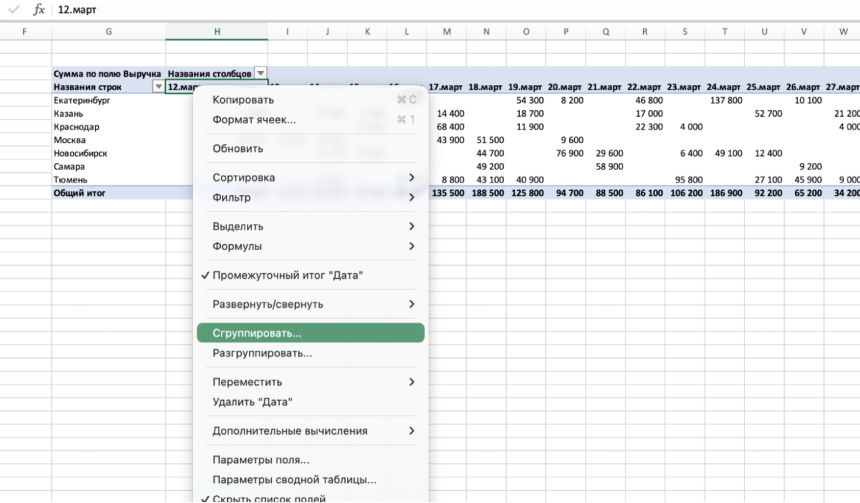Expand the Формулы submenu

point(310,246)
